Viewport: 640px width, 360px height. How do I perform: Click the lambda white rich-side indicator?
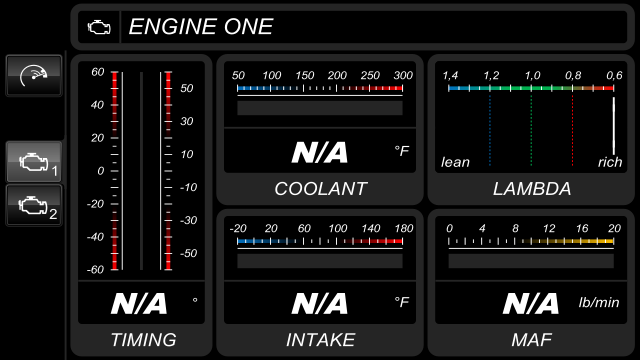(613, 126)
